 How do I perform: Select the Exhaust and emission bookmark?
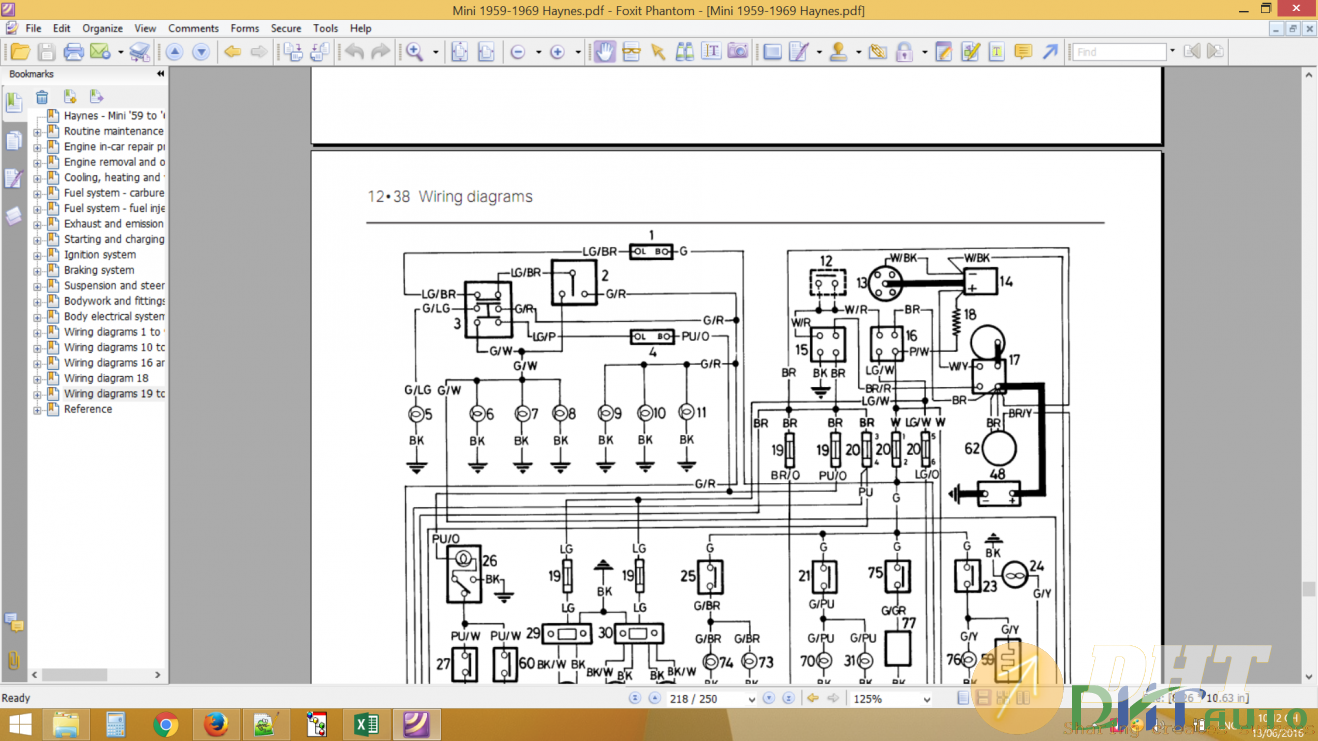114,224
